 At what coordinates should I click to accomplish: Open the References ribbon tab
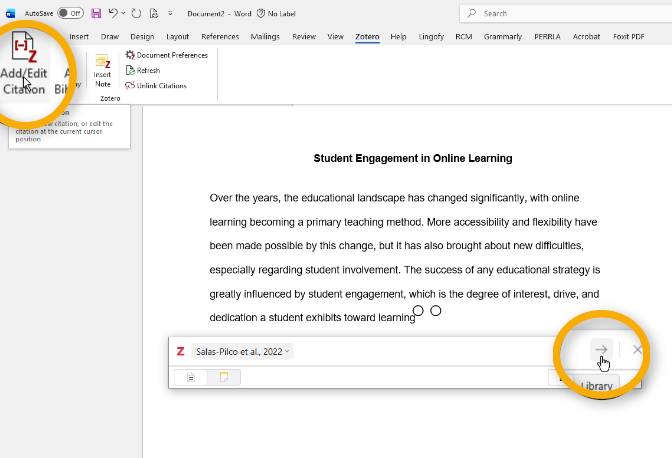click(x=220, y=36)
